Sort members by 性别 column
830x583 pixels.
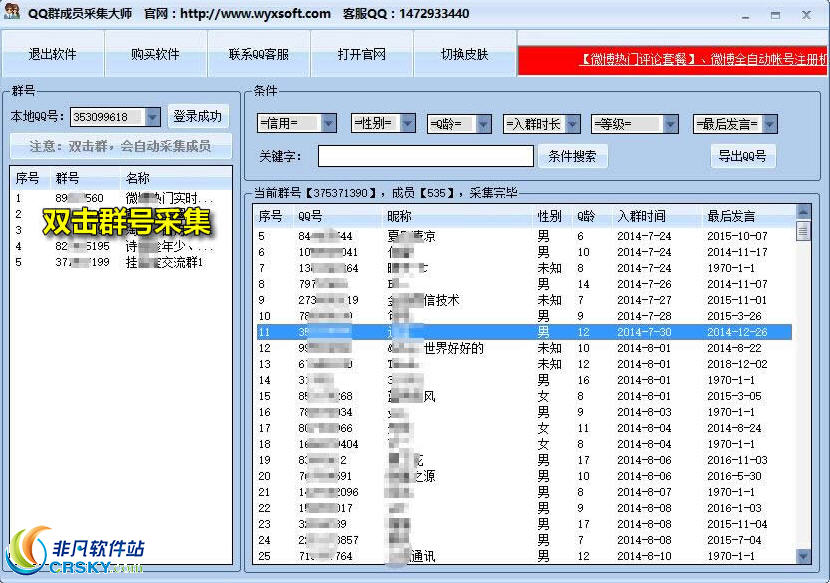tap(551, 216)
